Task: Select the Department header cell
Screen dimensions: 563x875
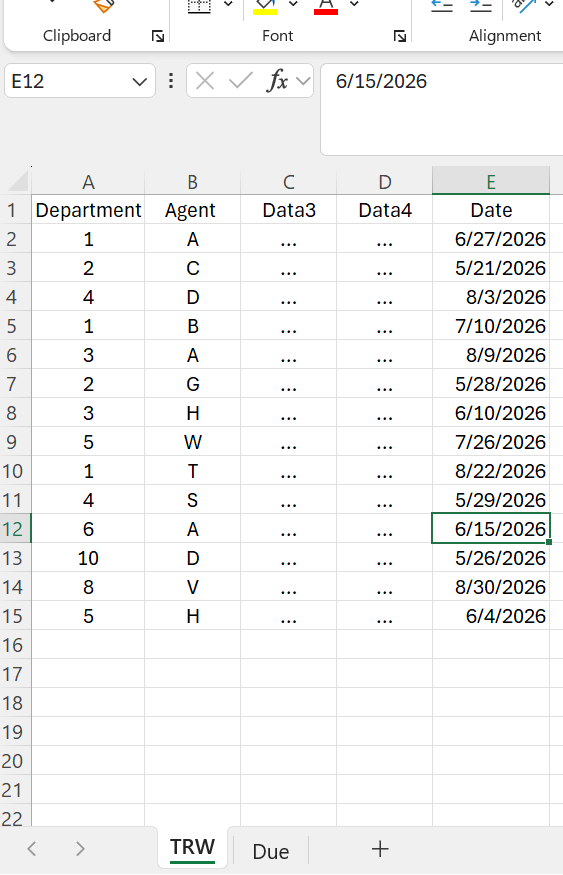Action: tap(88, 210)
